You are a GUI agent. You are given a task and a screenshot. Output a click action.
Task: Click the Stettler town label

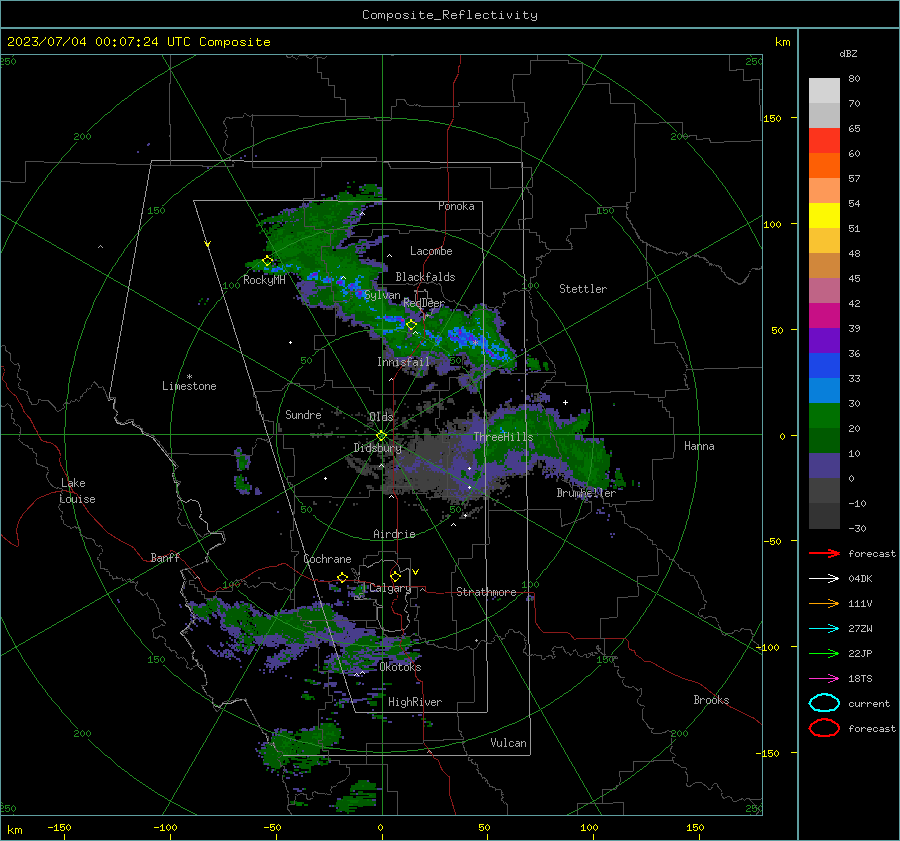(x=583, y=289)
